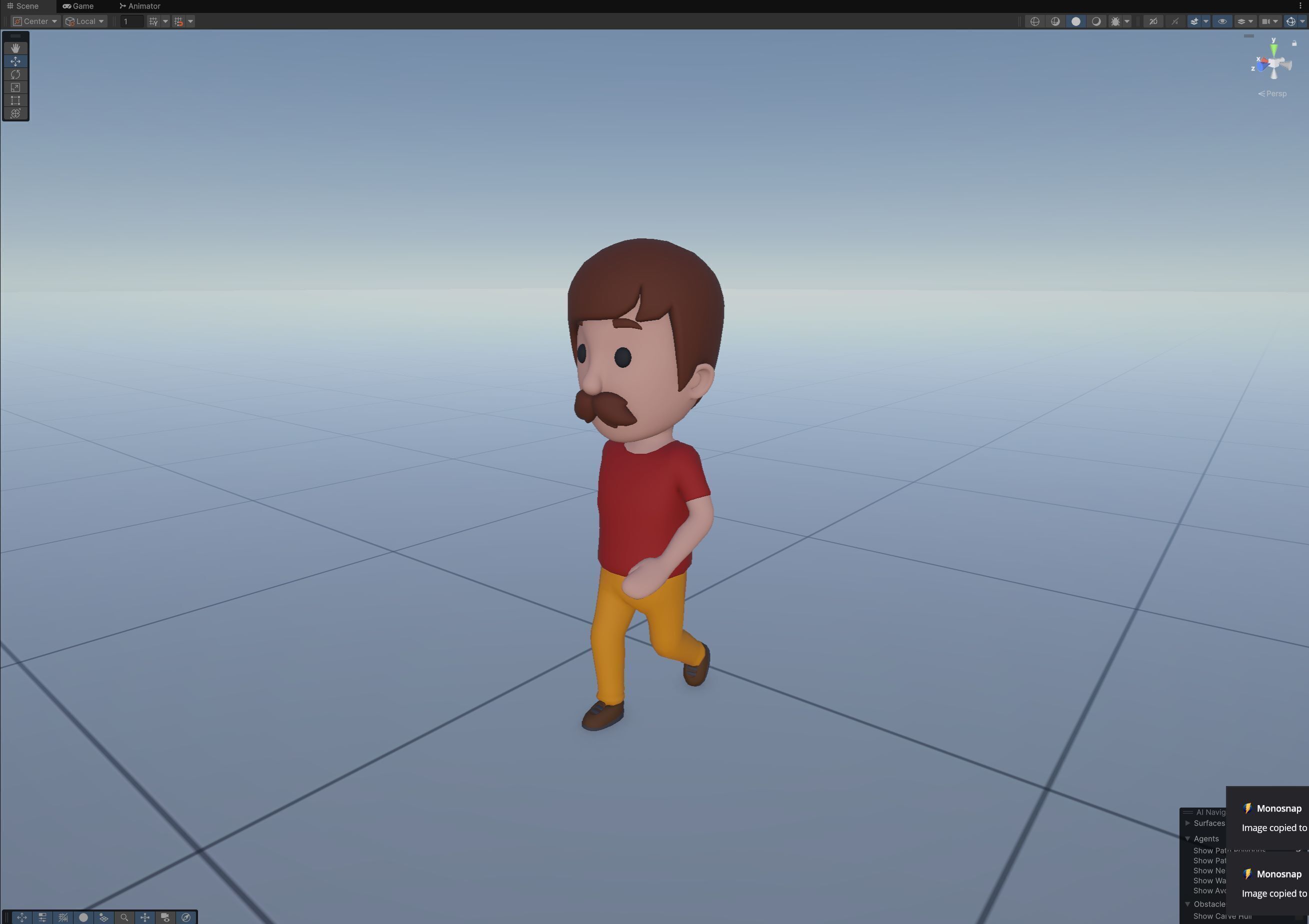Toggle 2D view mode
The width and height of the screenshot is (1309, 924).
(1153, 21)
